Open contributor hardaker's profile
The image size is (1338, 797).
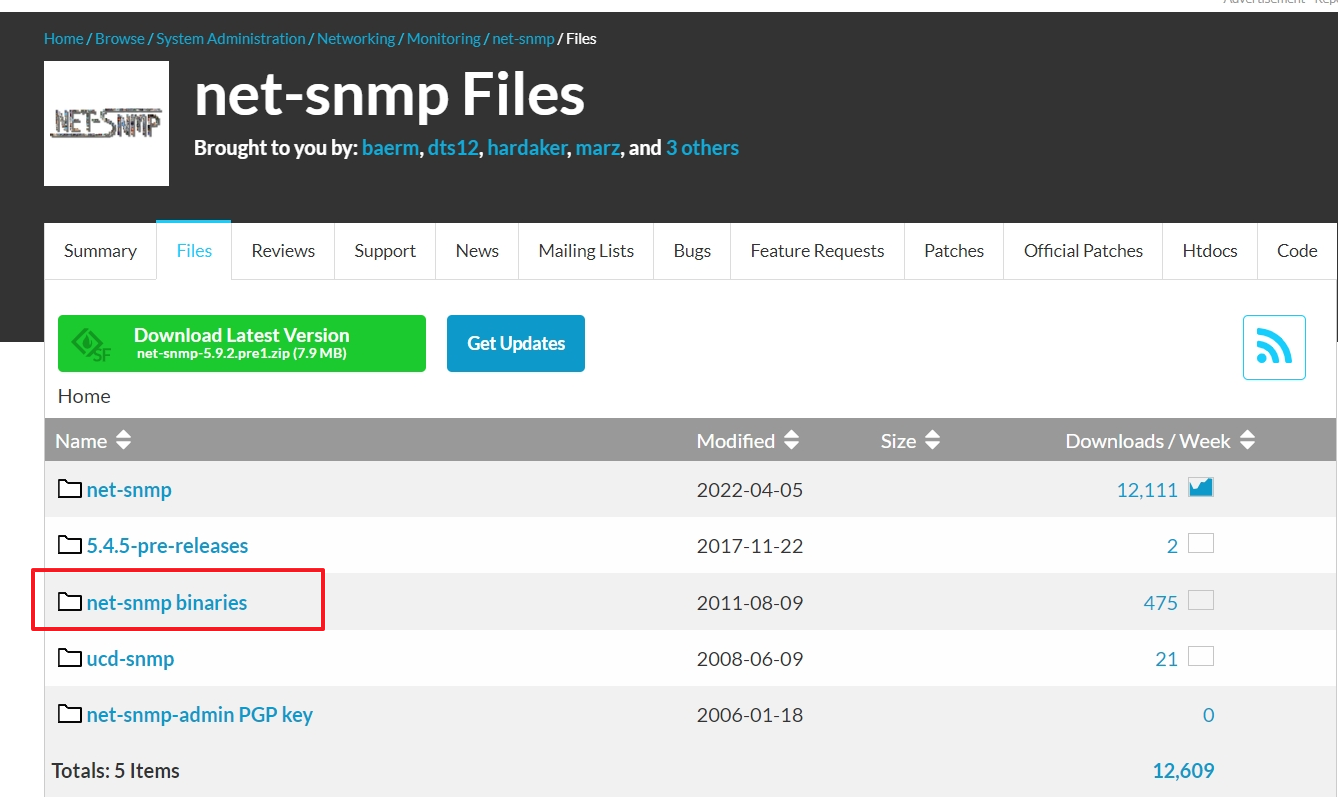pos(527,148)
